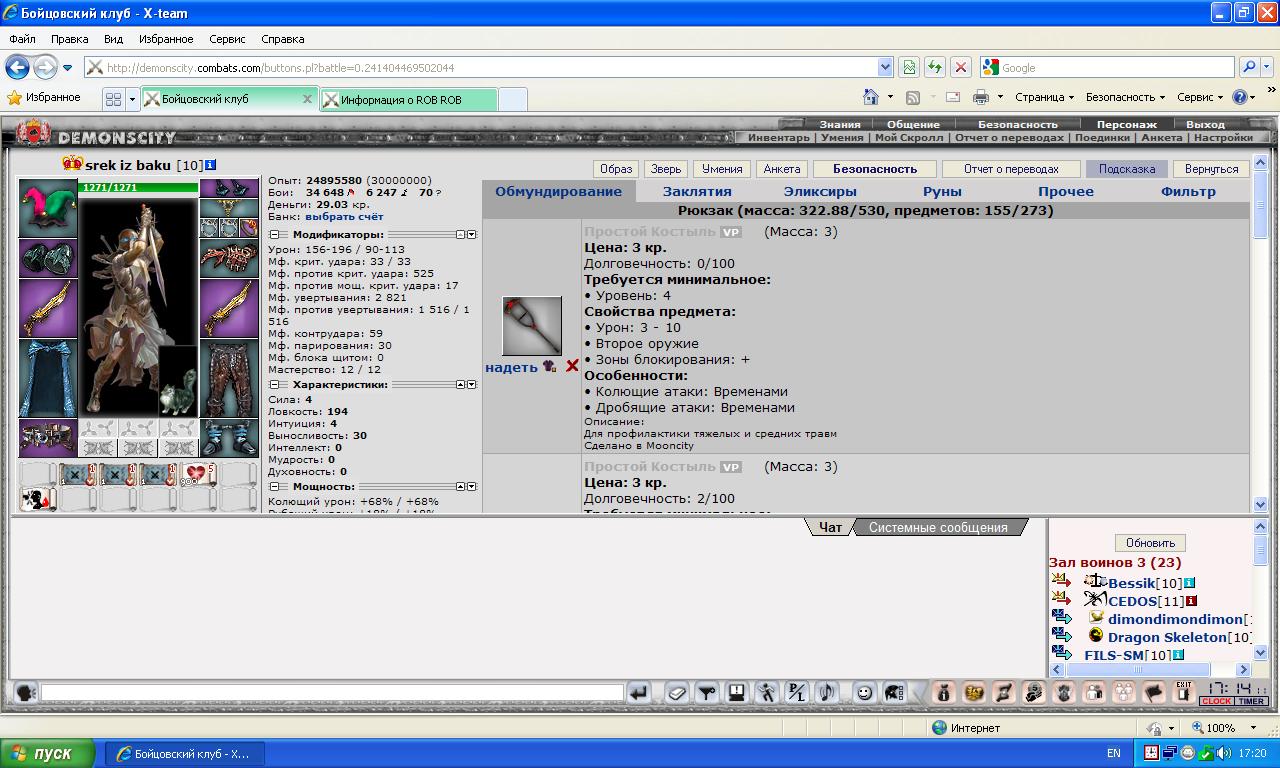
Task: Click the Инвентарь link in top menu
Action: (779, 138)
